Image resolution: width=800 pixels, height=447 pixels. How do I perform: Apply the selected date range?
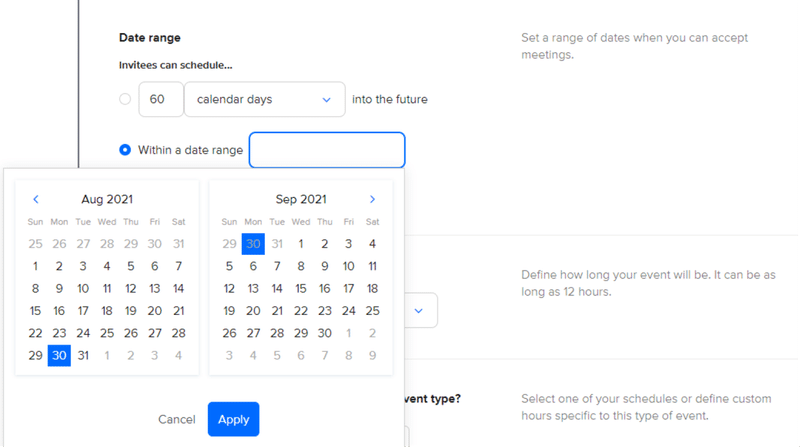pos(233,419)
